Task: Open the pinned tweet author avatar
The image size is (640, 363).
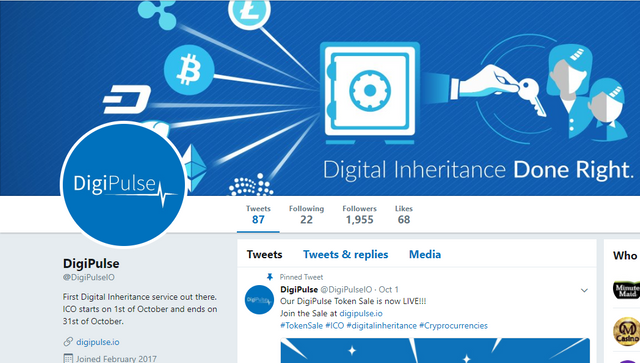Action: click(259, 300)
